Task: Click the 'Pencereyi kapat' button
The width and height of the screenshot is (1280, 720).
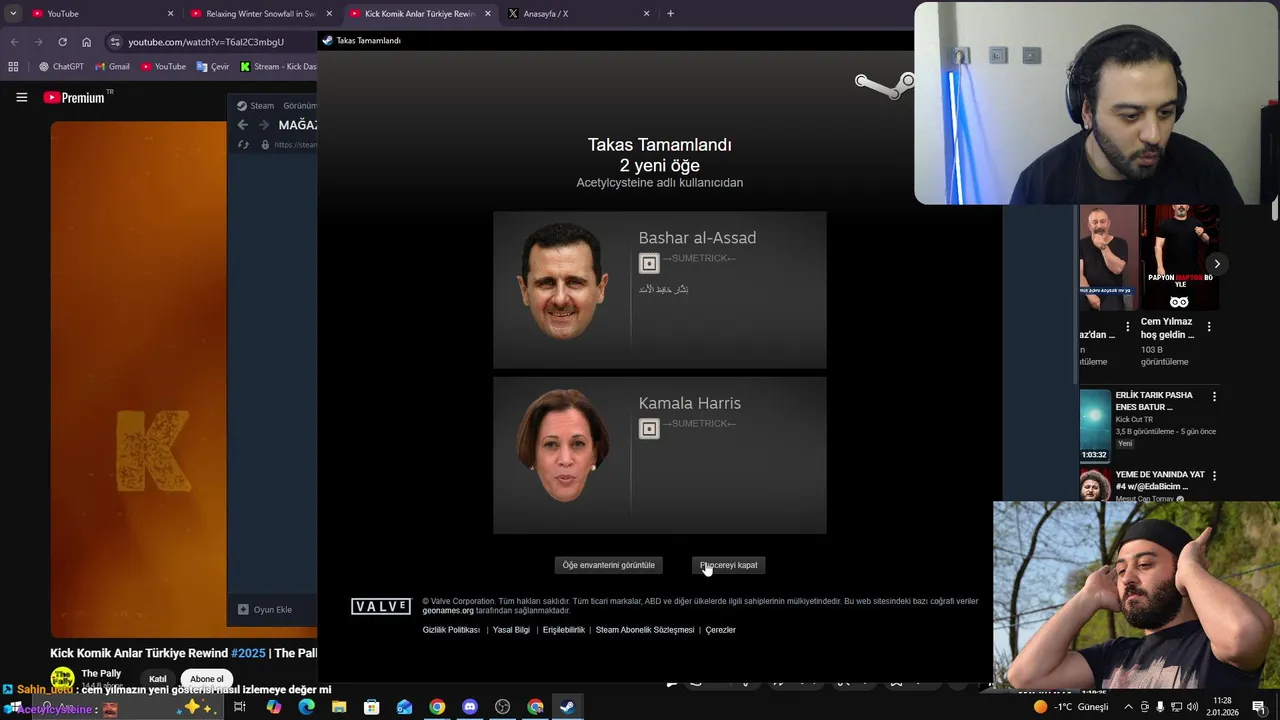Action: coord(728,565)
